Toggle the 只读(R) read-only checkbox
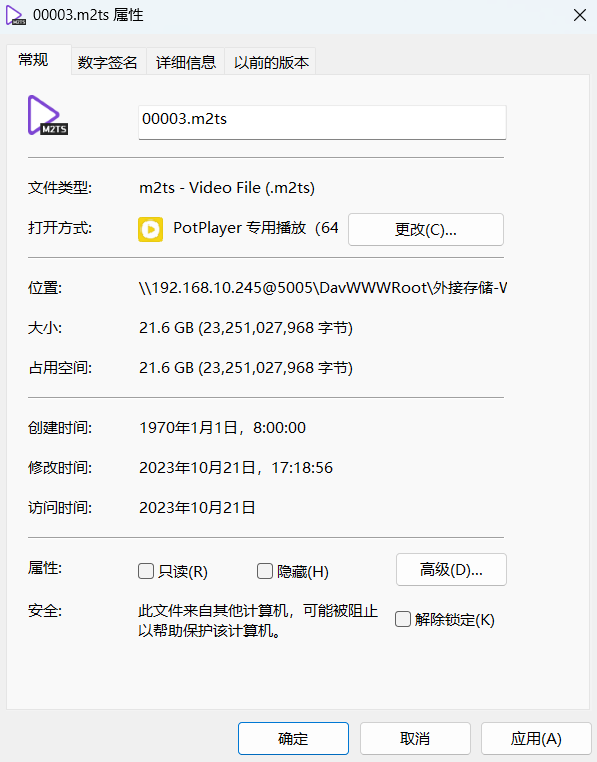The width and height of the screenshot is (597, 762). point(146,571)
